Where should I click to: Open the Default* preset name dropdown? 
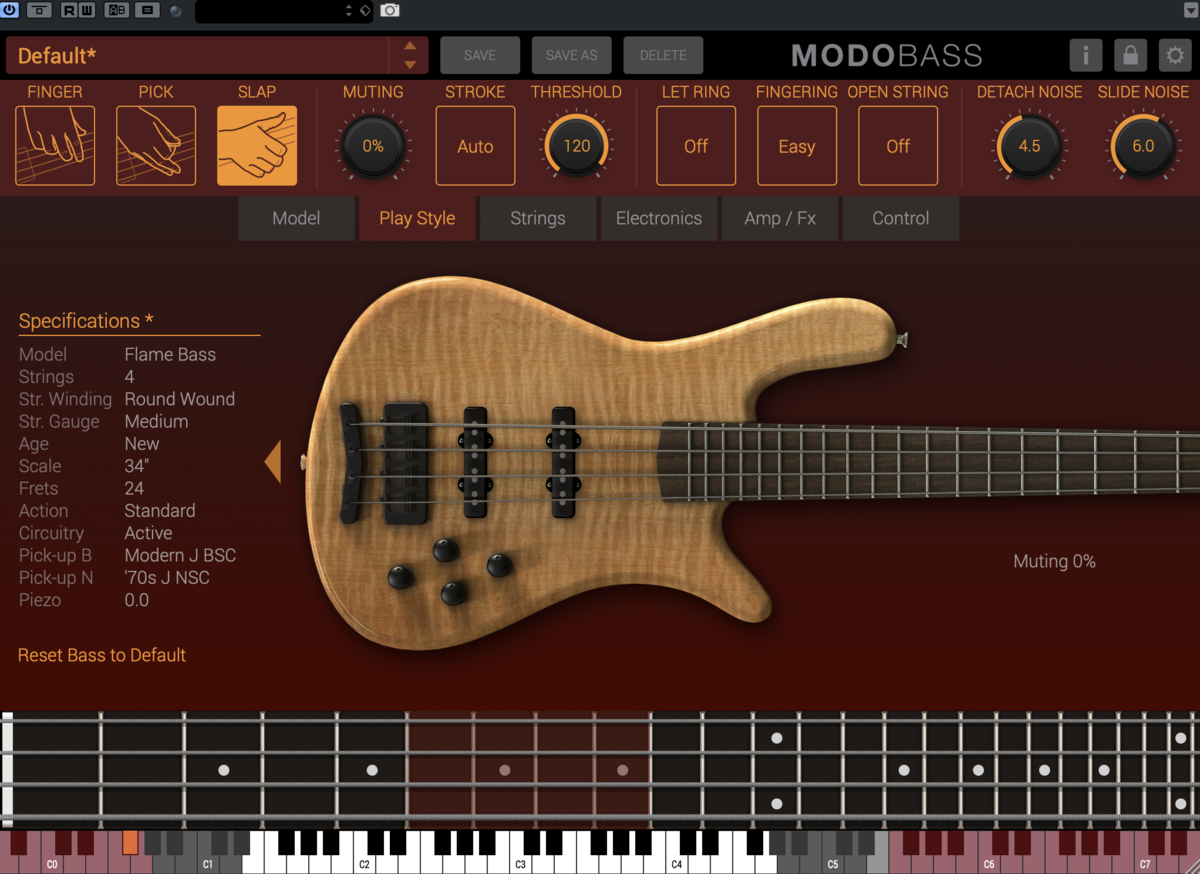coord(197,56)
